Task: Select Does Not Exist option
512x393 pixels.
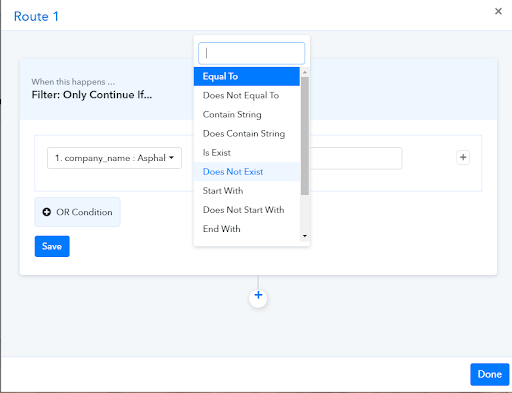Action: pos(247,172)
